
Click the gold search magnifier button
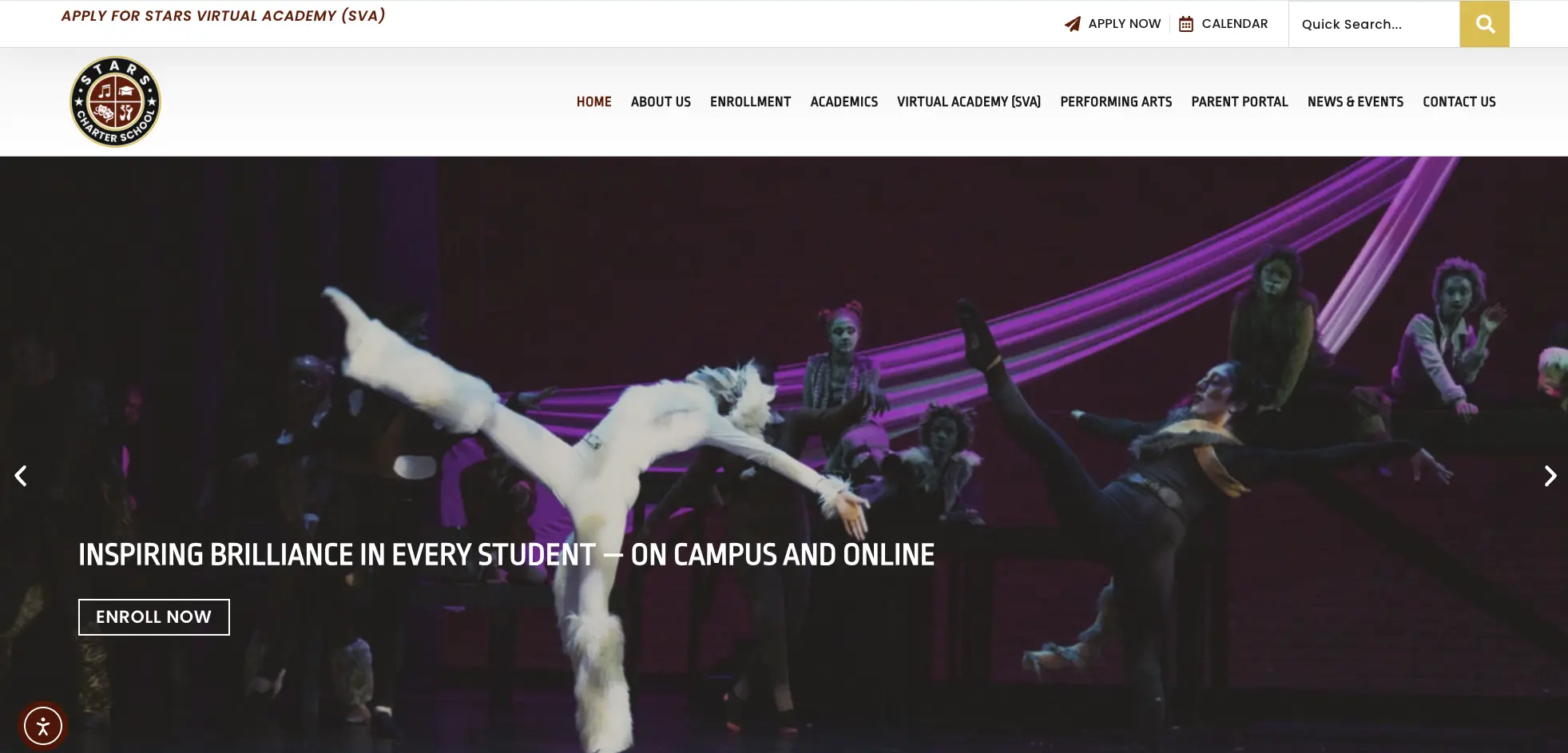[x=1484, y=24]
